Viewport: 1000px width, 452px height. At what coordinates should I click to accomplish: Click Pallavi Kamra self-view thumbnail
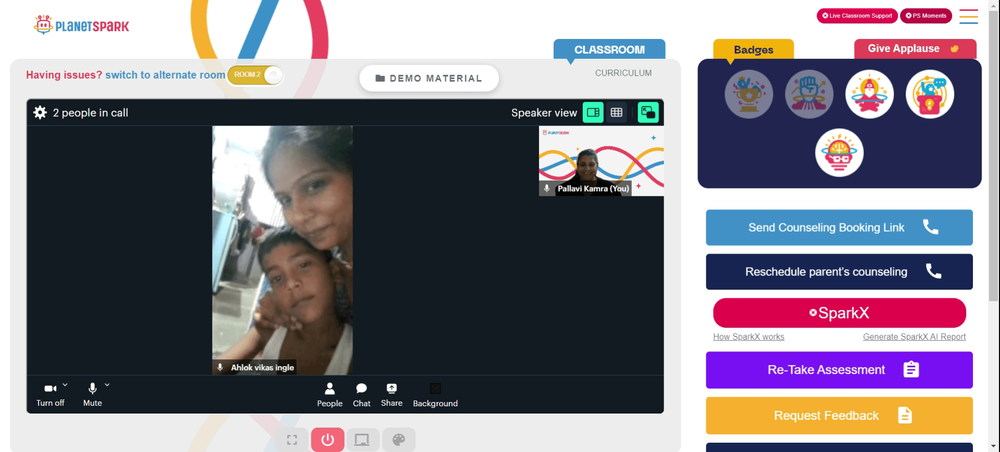coord(601,161)
